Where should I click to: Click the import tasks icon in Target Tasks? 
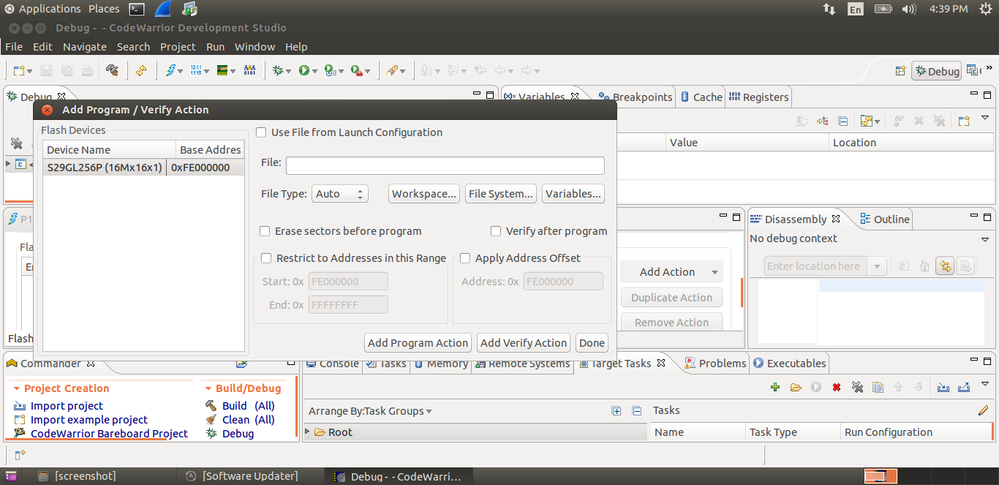[943, 387]
